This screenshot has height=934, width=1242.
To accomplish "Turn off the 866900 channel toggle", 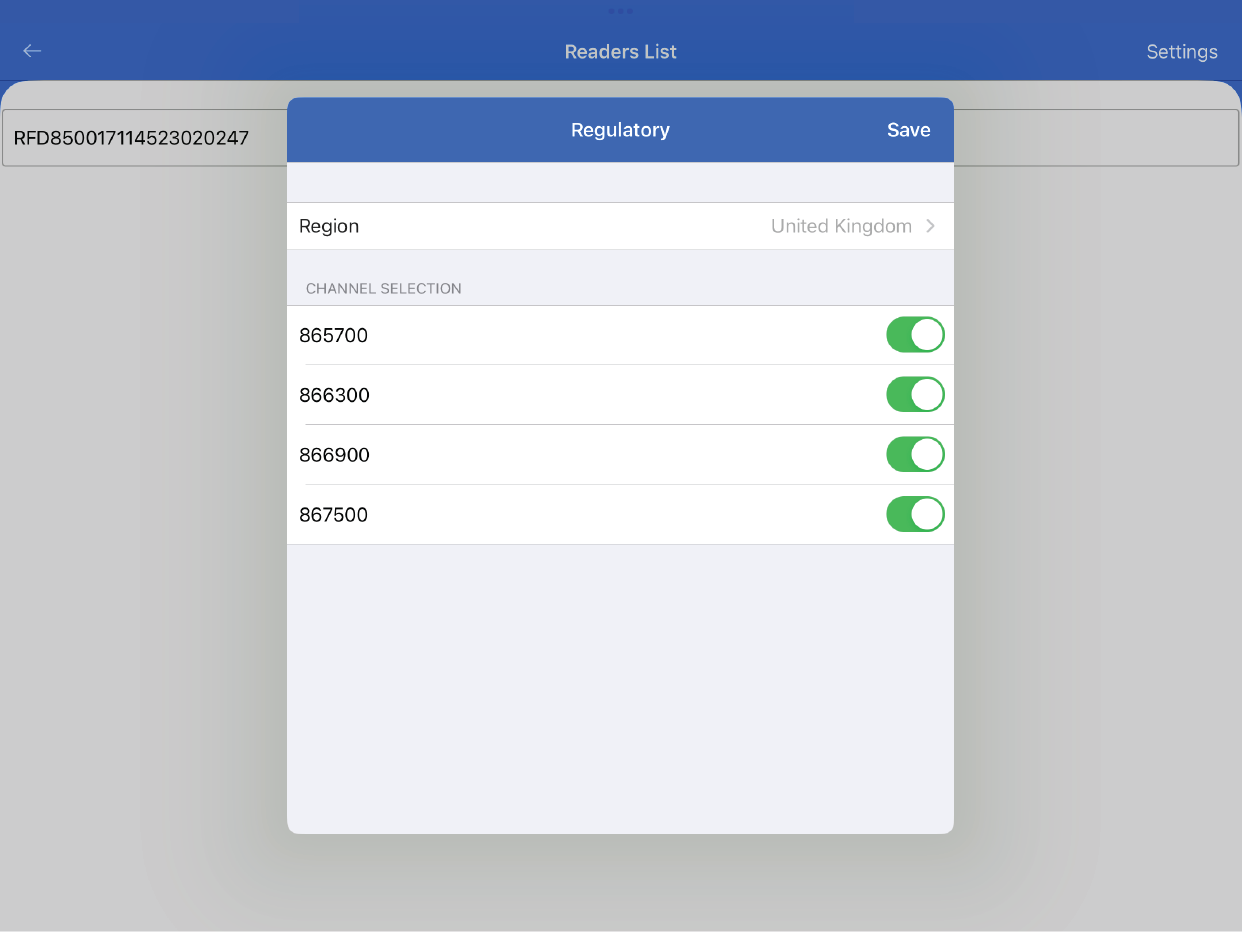I will [914, 455].
